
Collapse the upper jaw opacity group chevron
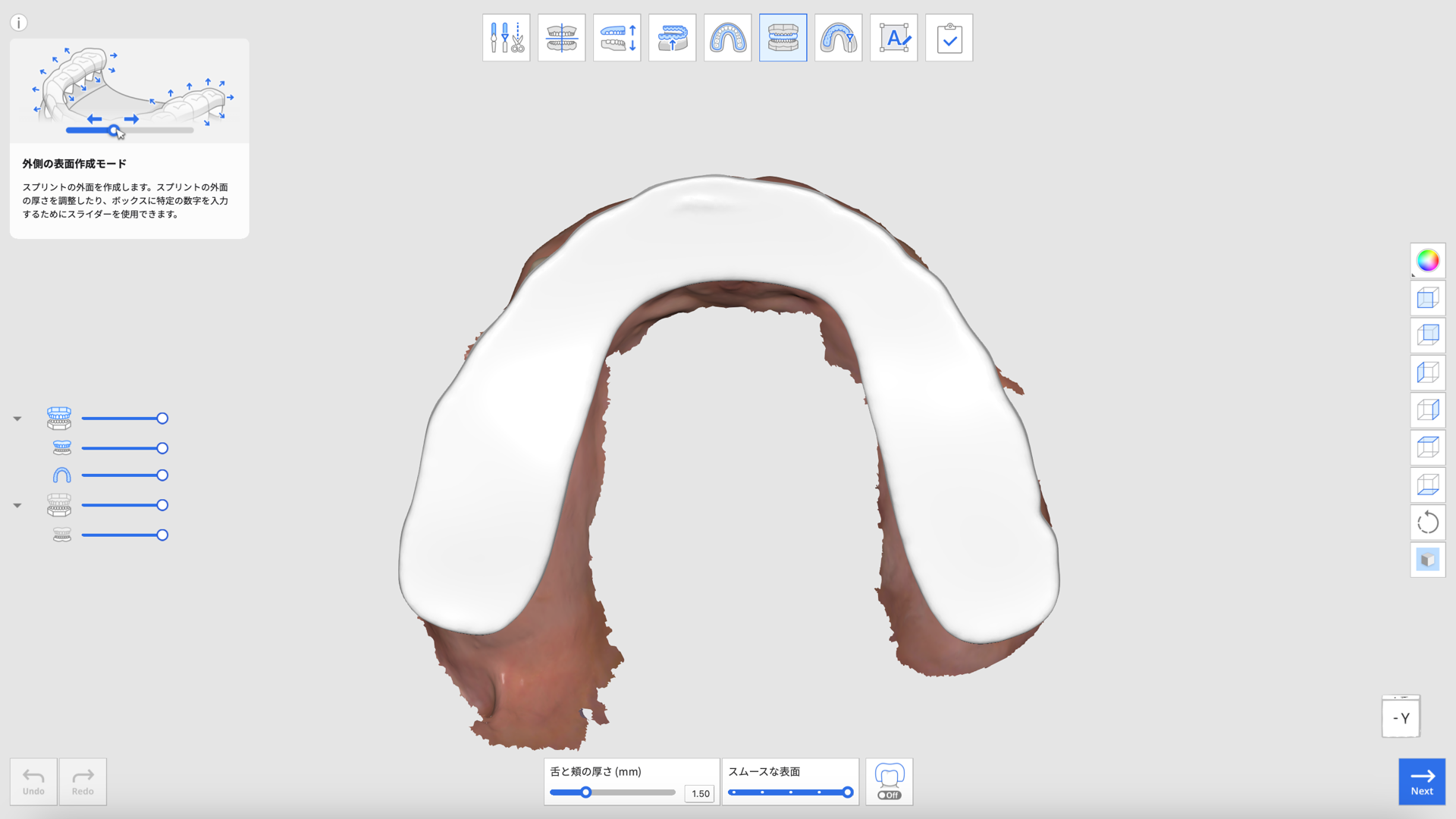click(x=17, y=418)
